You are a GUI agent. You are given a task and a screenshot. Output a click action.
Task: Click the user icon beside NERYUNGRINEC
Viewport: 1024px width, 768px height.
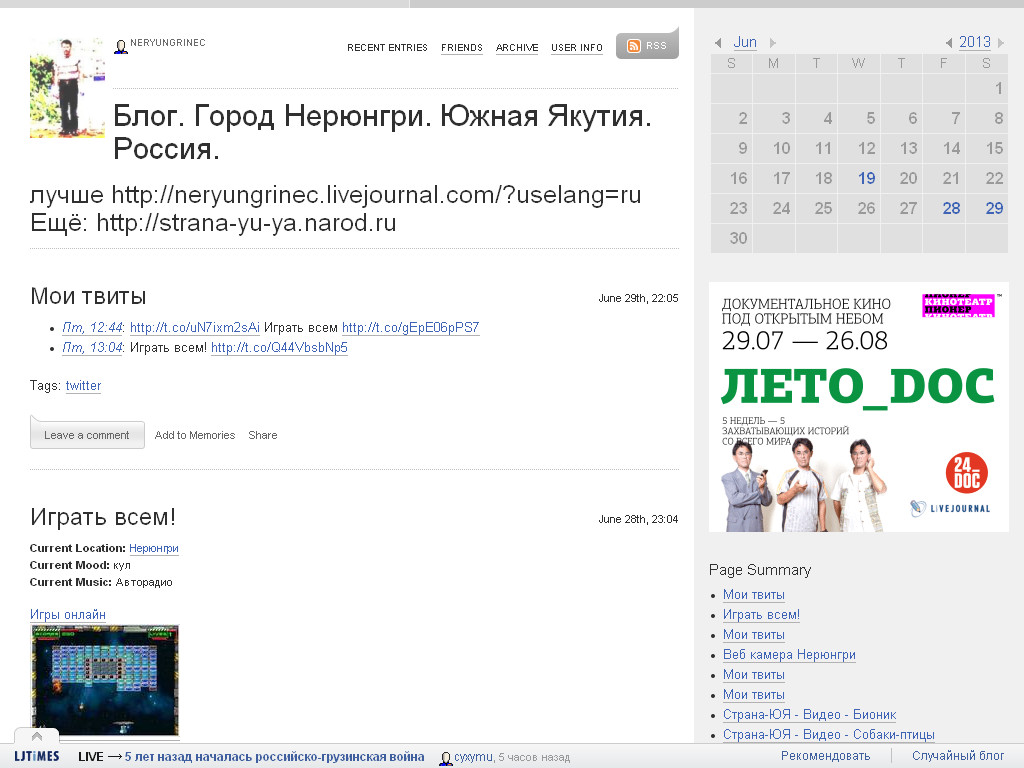click(121, 46)
